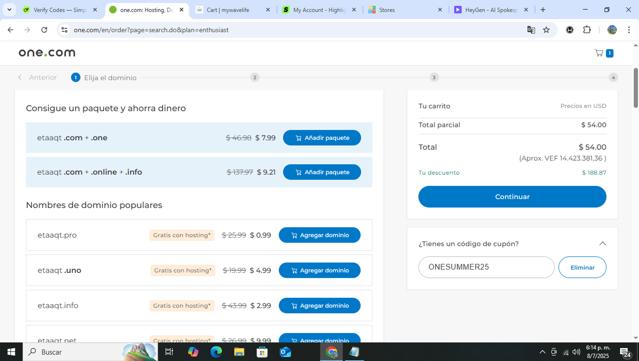Click the browser address bar URL
Screen dimensions: 639x361
pos(151,30)
